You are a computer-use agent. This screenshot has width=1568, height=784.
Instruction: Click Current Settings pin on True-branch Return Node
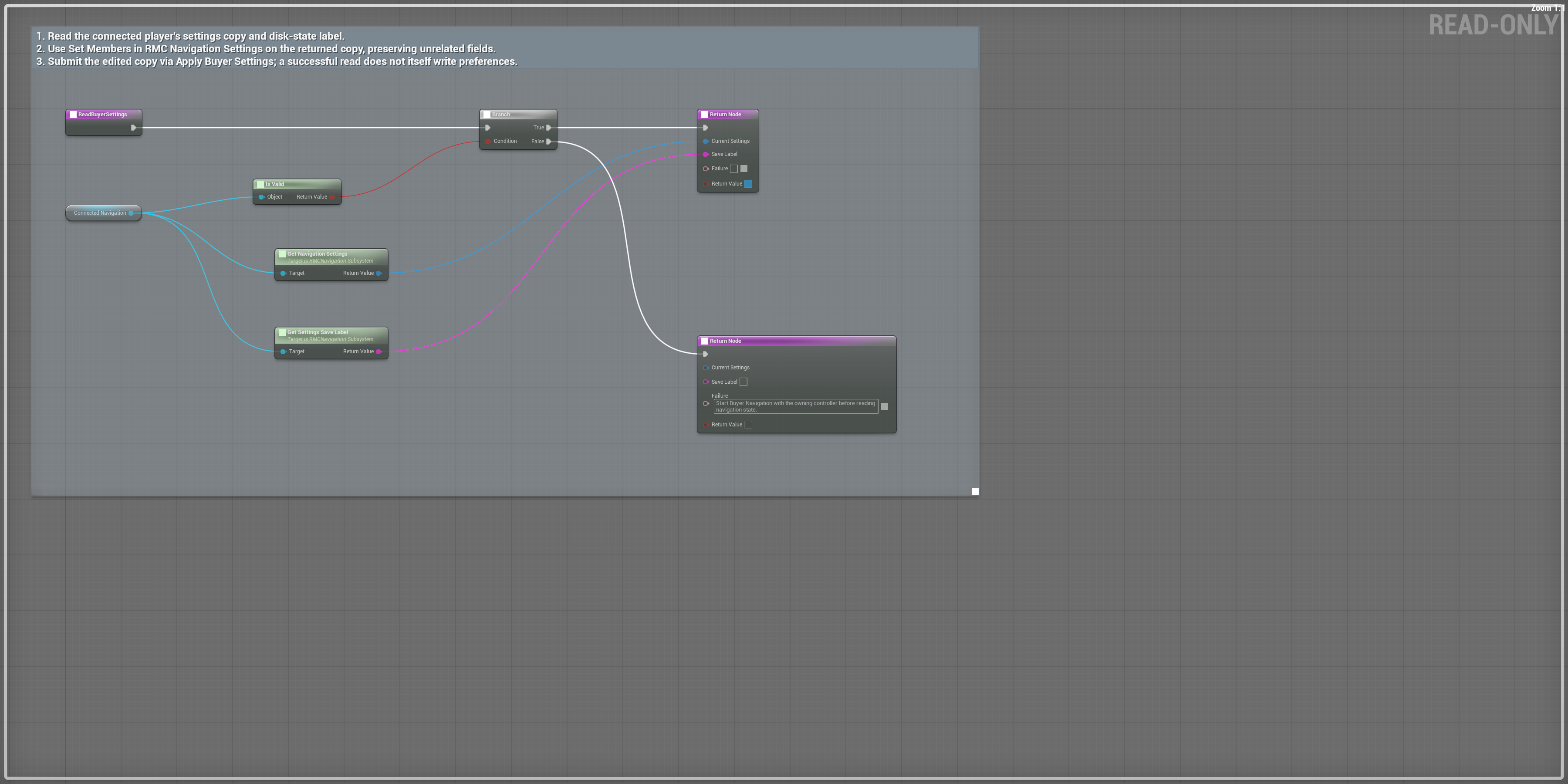coord(706,141)
